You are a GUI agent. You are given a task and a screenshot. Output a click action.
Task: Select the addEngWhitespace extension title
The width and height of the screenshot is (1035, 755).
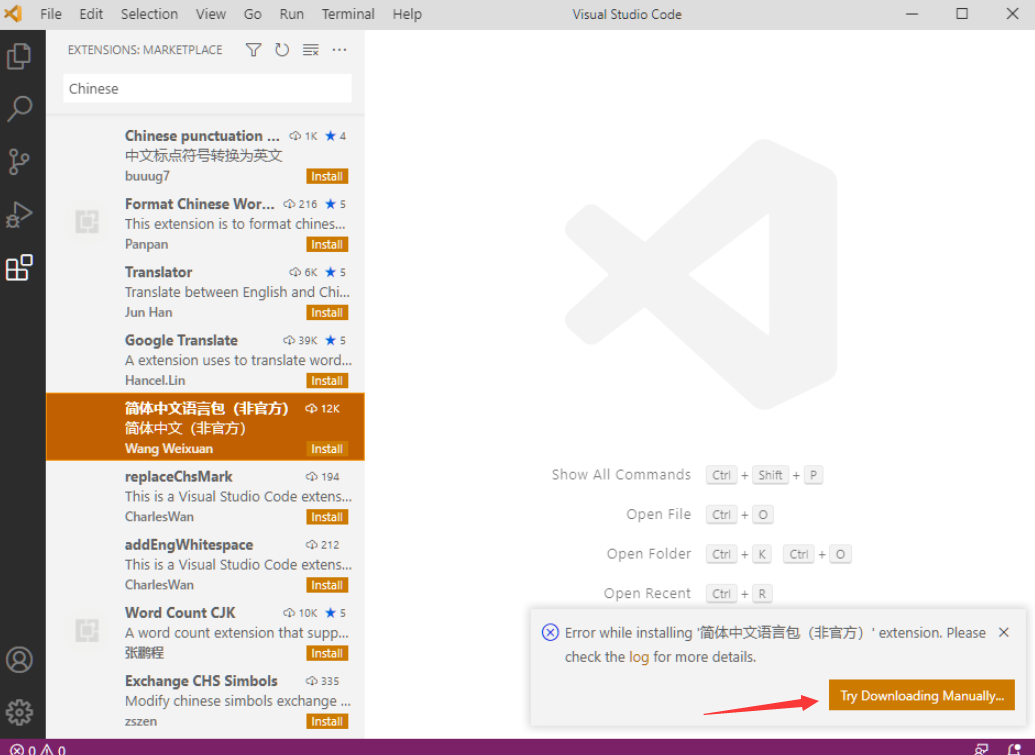[x=189, y=544]
